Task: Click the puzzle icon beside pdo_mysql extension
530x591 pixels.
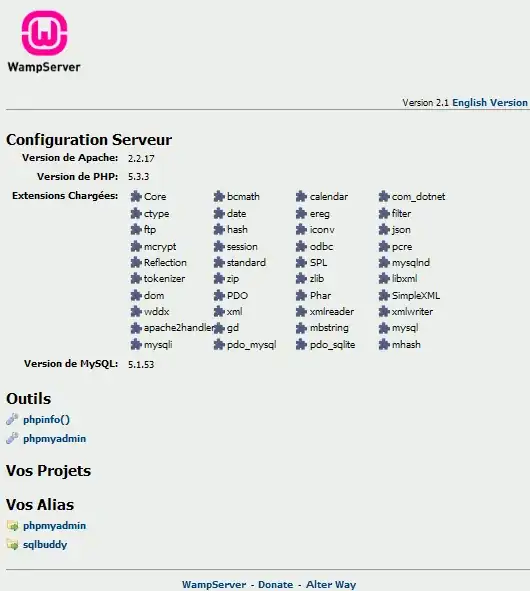Action: (x=219, y=344)
